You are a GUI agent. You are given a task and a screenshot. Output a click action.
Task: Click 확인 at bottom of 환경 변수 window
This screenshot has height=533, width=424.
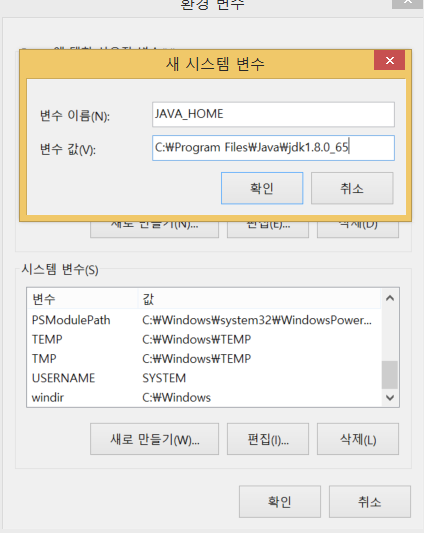[279, 501]
